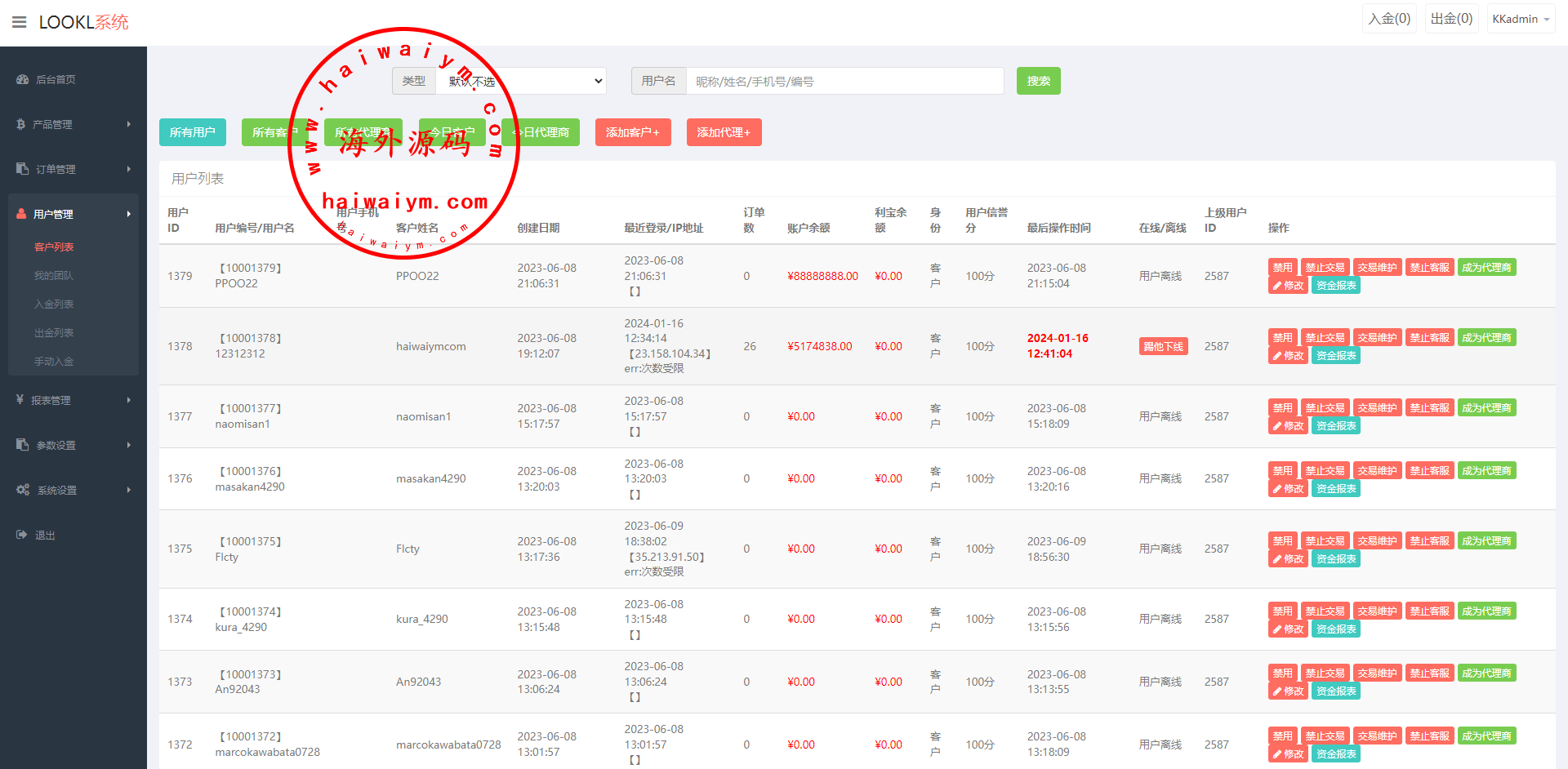
Task: Toggle 禁止客服 for user 1375
Action: click(x=1429, y=541)
